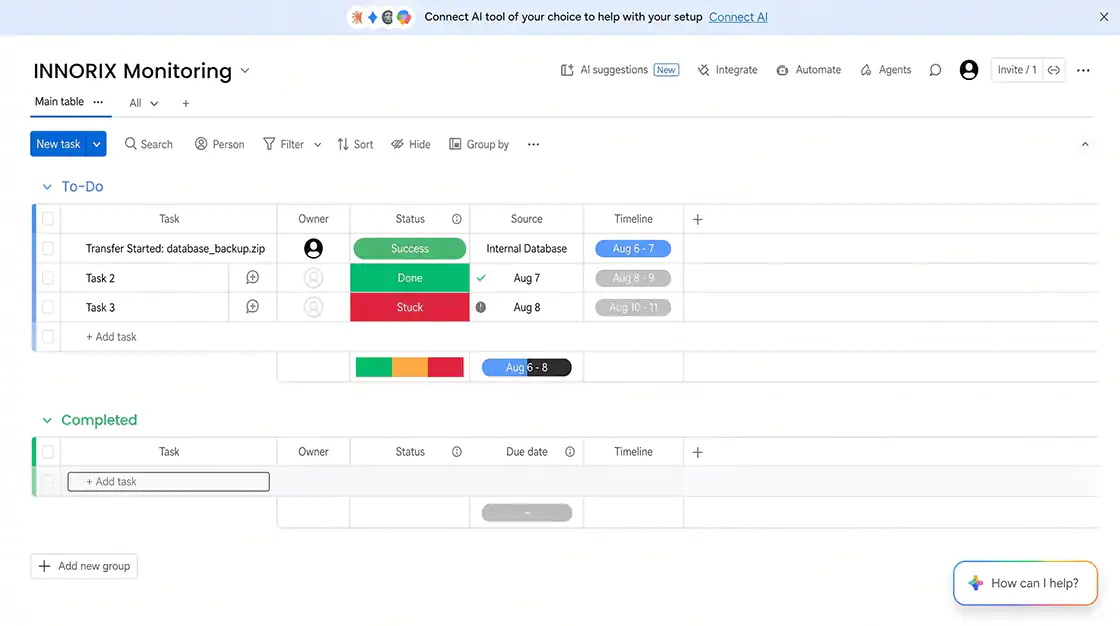Collapse the board header chevron
Screen dimensions: 1120x626
[1085, 144]
